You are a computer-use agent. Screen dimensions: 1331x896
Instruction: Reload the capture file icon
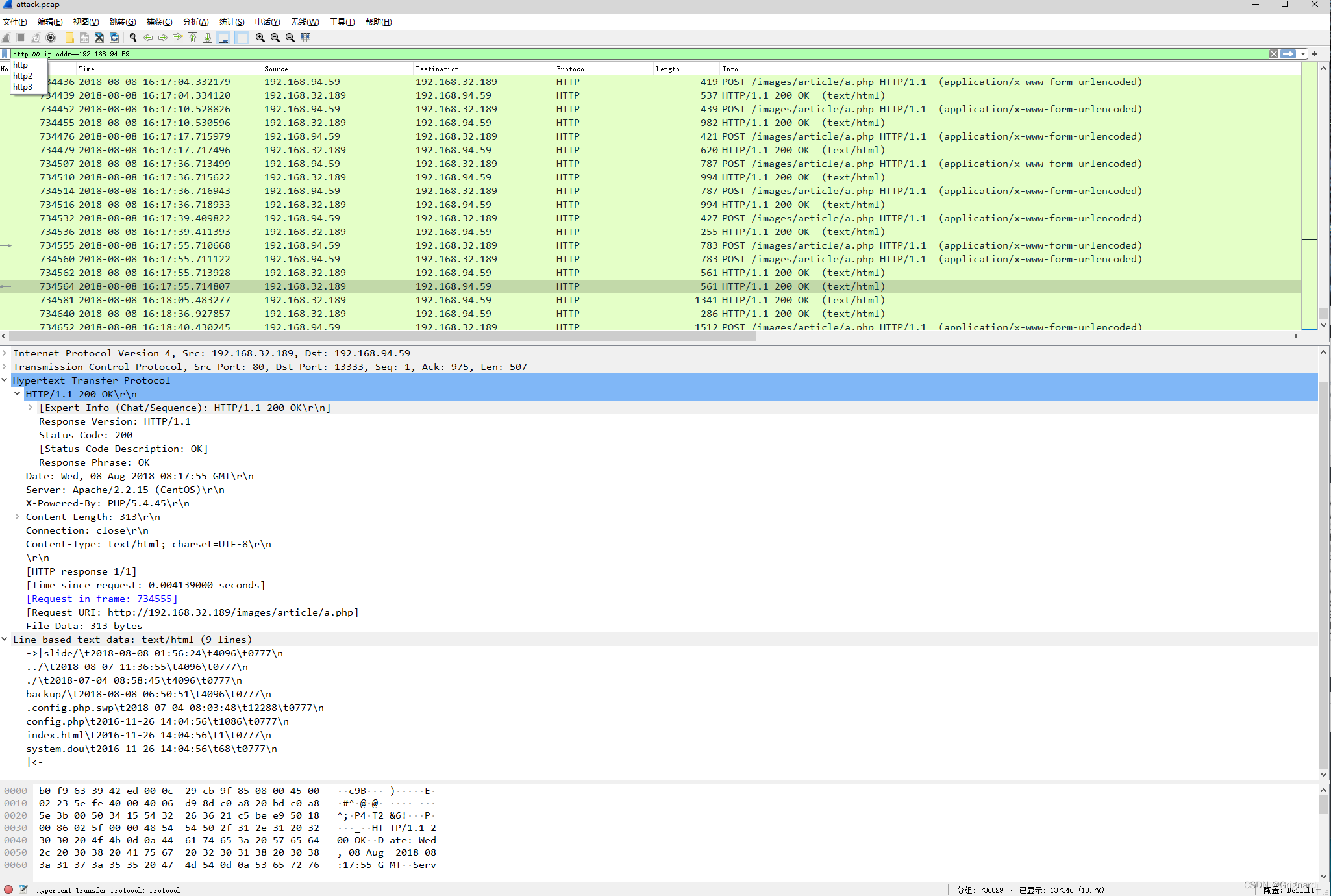[114, 38]
